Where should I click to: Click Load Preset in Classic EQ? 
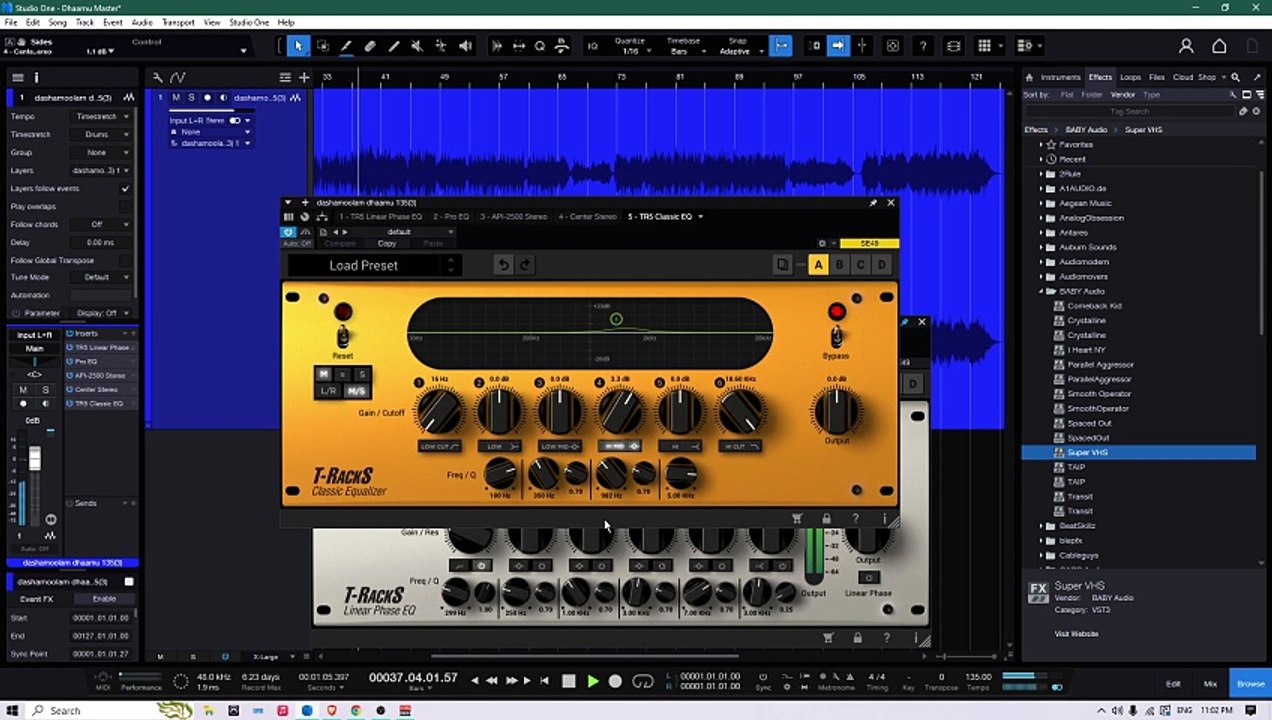(364, 265)
